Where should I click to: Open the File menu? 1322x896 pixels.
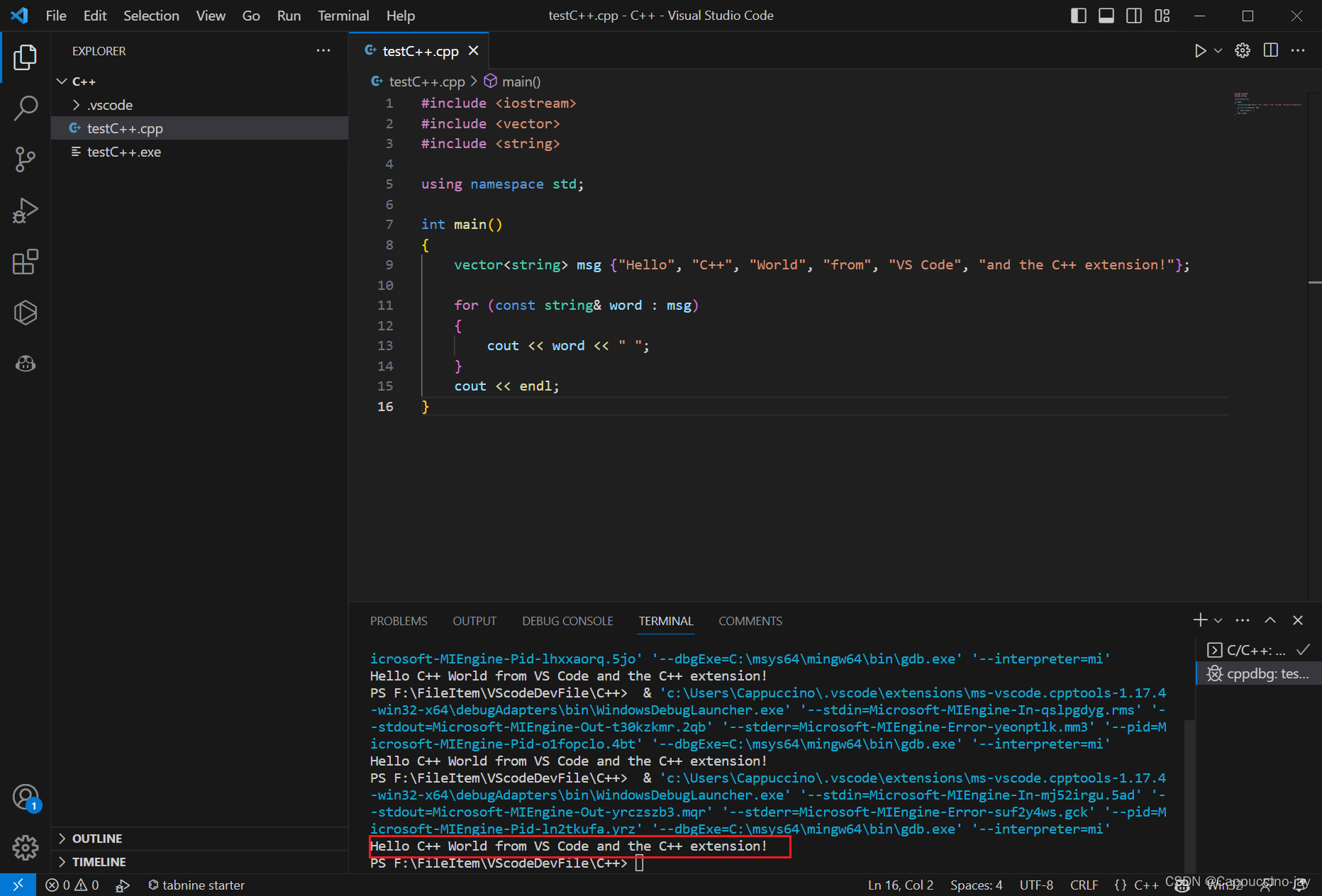pos(56,16)
